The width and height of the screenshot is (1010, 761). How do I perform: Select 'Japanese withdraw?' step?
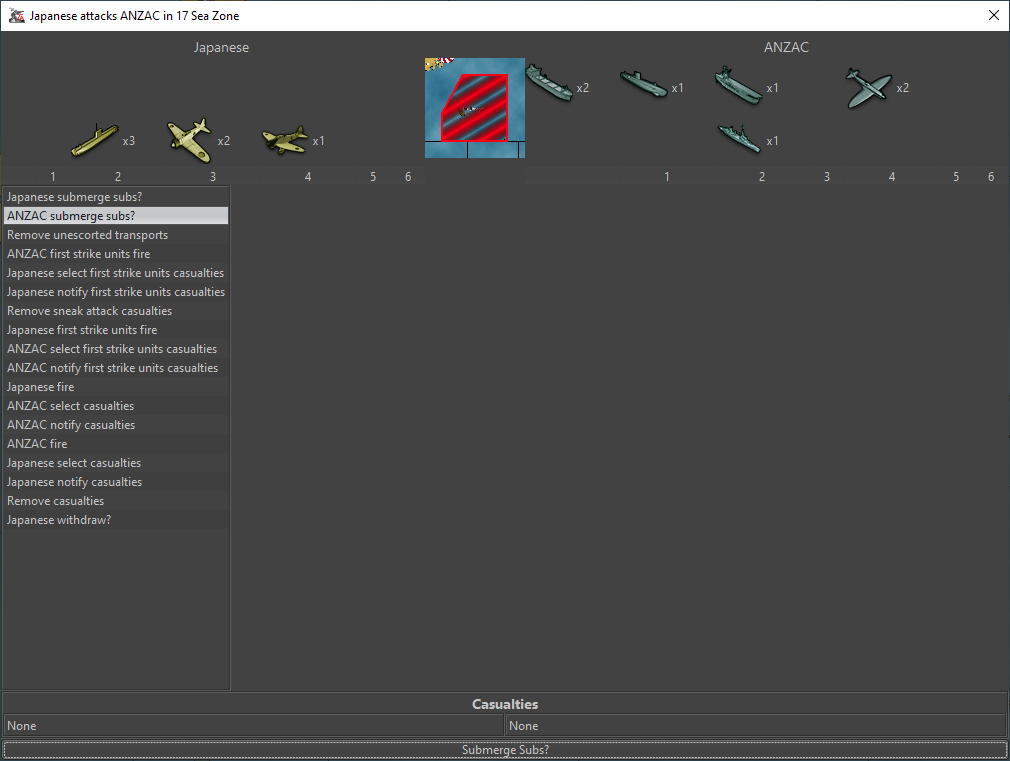[116, 520]
